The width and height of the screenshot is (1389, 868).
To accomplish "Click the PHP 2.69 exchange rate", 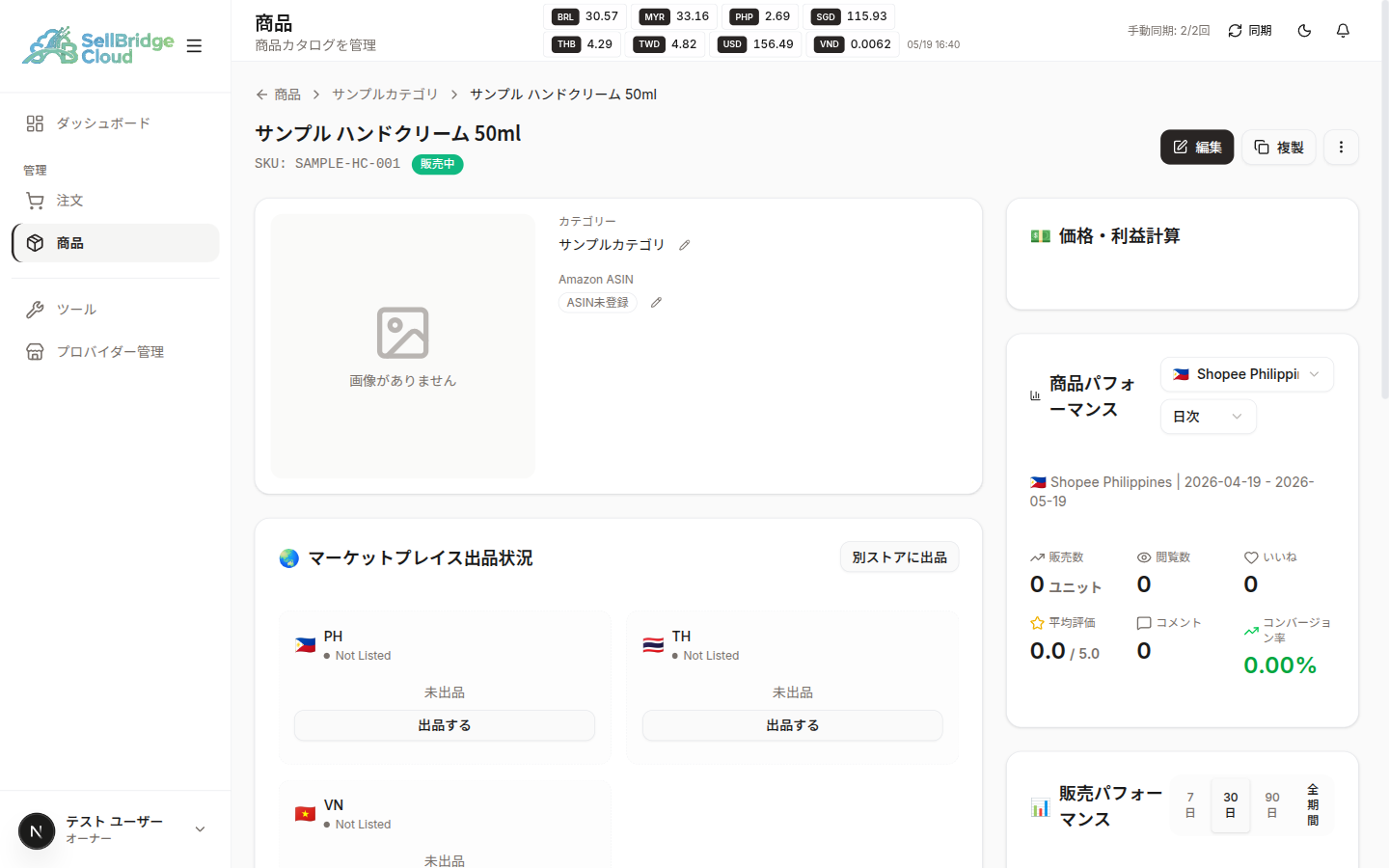I will click(760, 16).
